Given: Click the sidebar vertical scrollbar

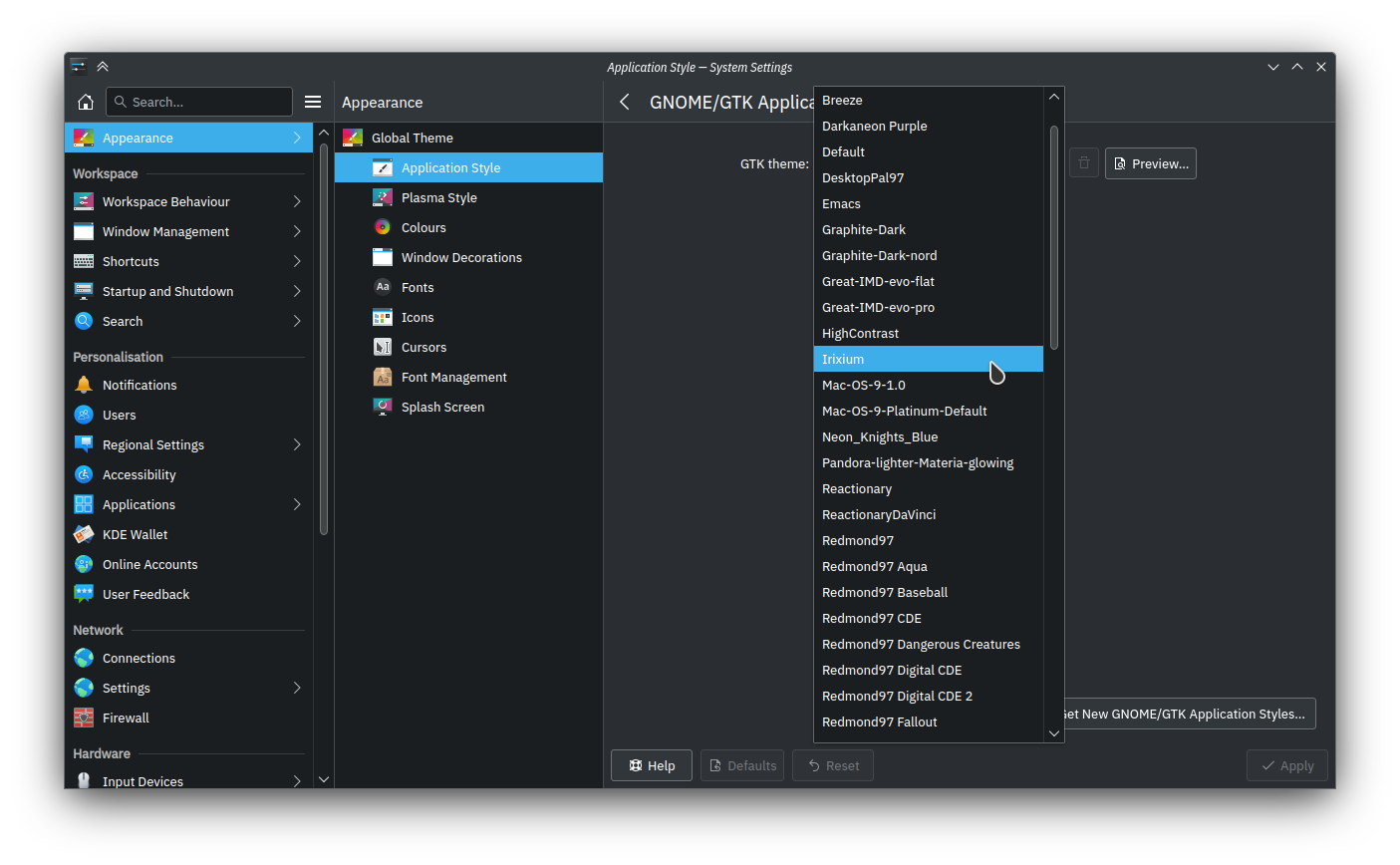Looking at the screenshot, I should [324, 339].
